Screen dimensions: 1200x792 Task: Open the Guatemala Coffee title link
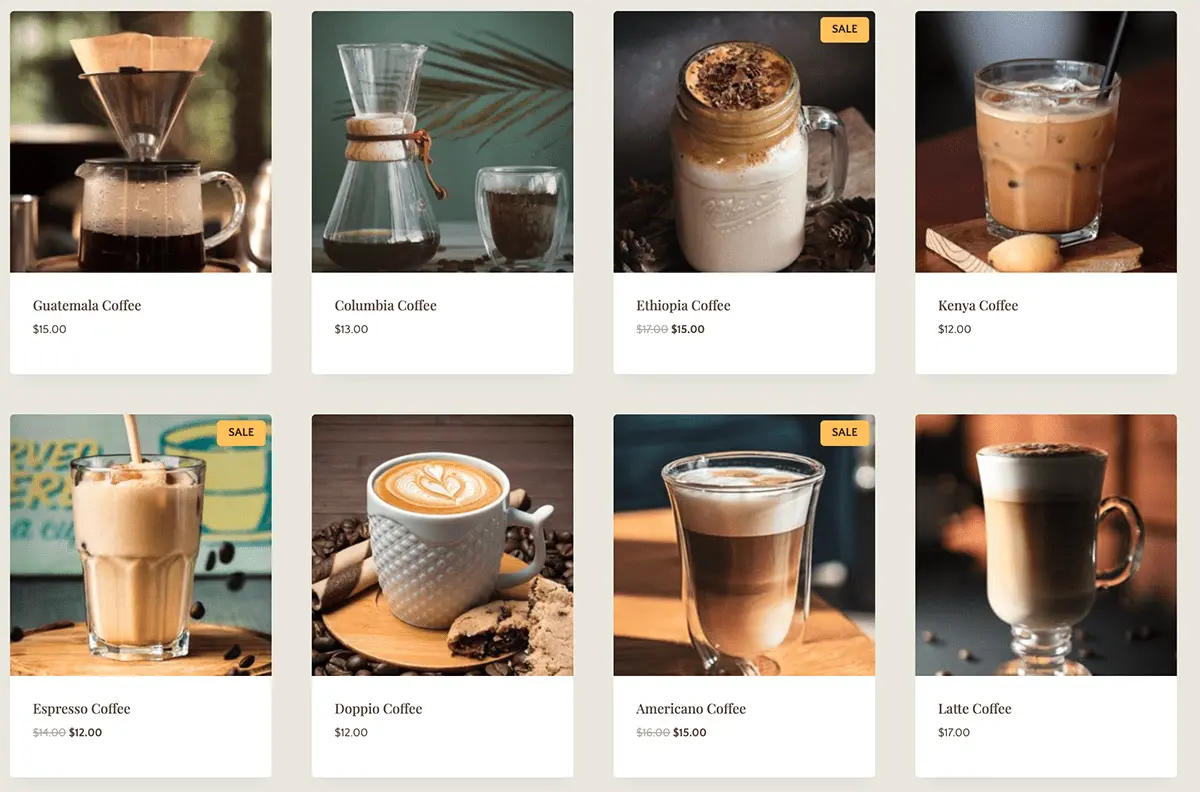click(87, 306)
